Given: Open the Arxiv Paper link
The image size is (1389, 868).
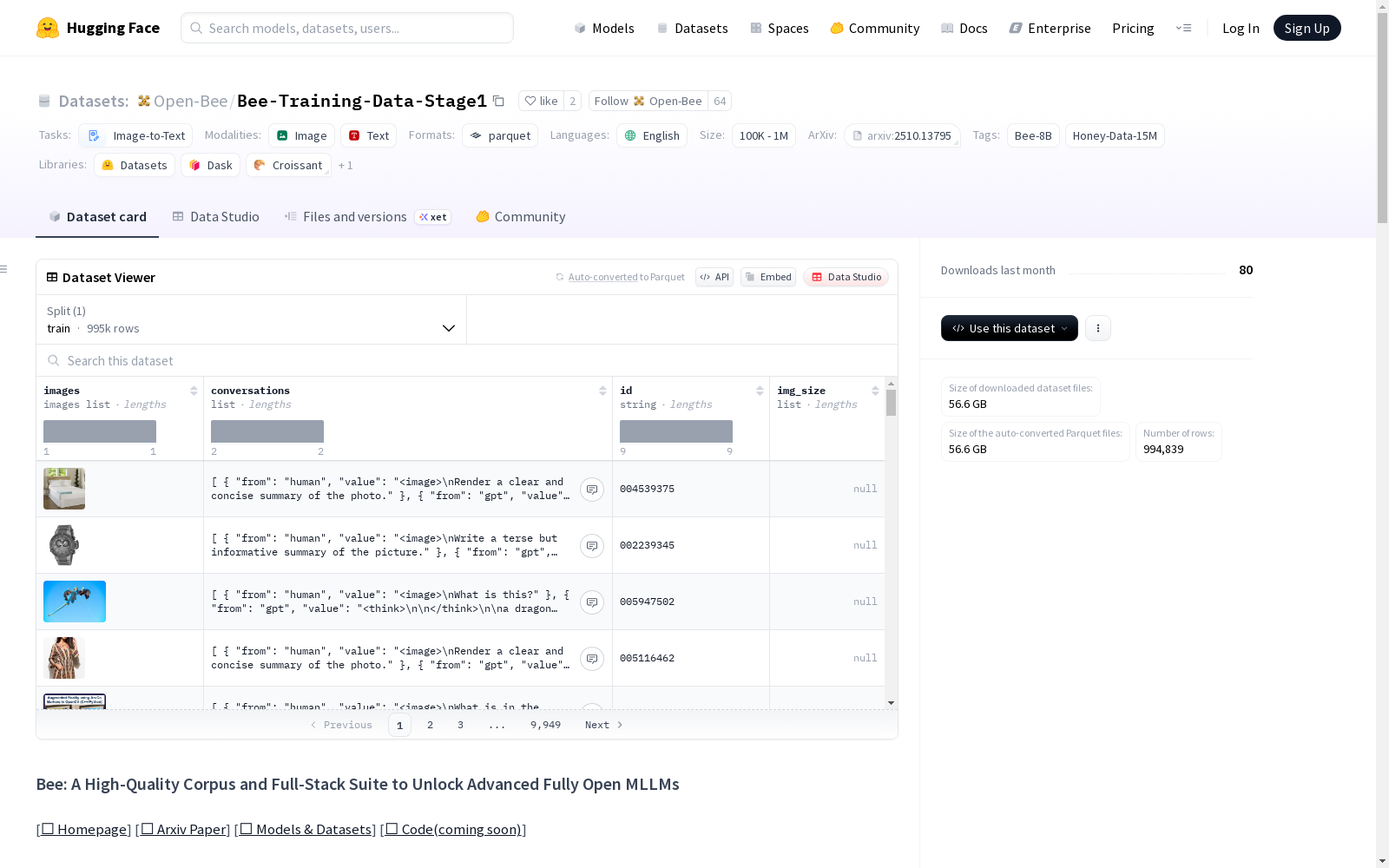Looking at the screenshot, I should (185, 829).
